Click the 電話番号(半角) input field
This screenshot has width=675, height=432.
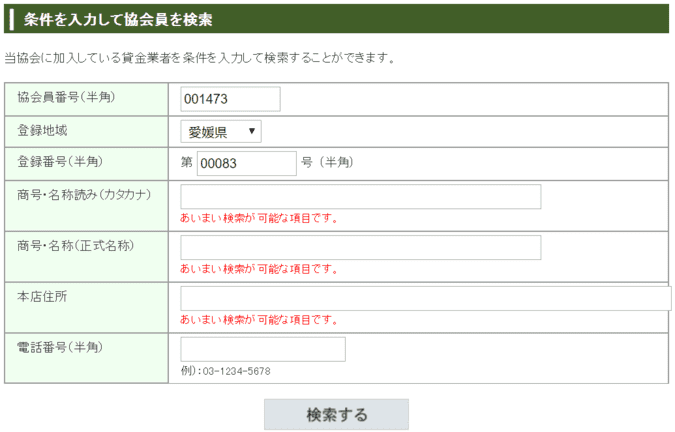263,349
